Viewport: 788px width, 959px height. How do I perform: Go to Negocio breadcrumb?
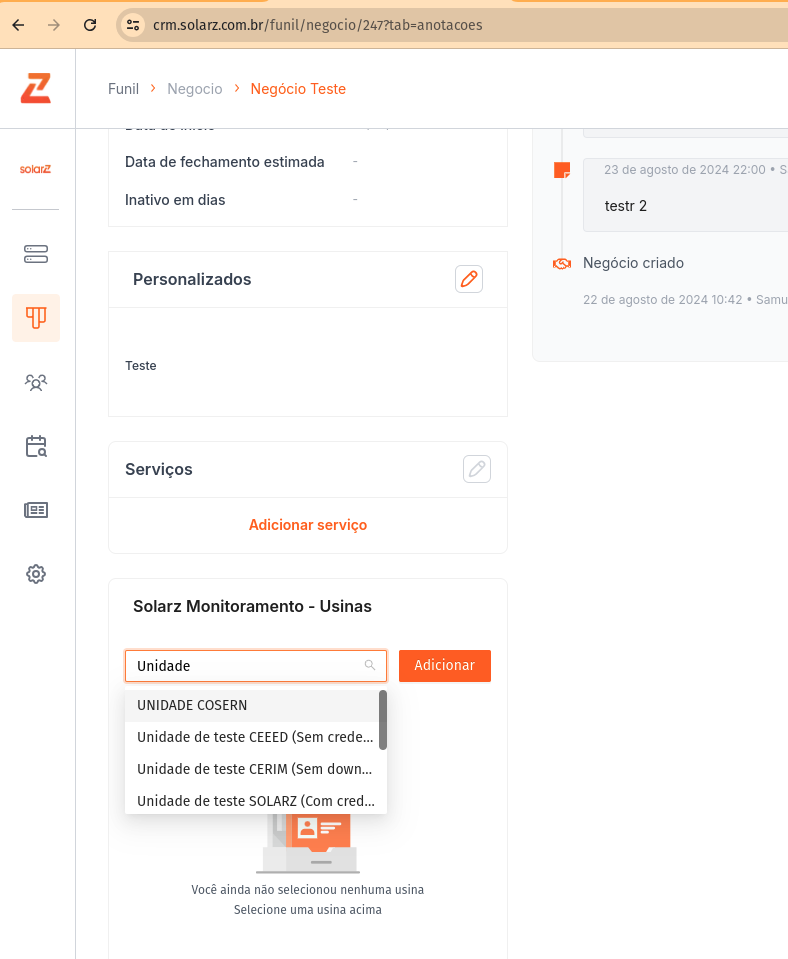coord(195,89)
